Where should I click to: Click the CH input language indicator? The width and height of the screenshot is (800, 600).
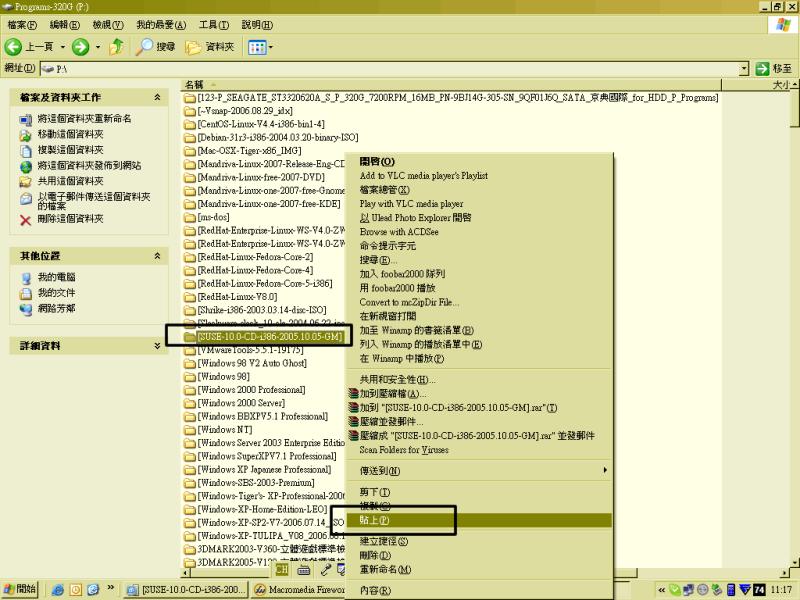(282, 569)
